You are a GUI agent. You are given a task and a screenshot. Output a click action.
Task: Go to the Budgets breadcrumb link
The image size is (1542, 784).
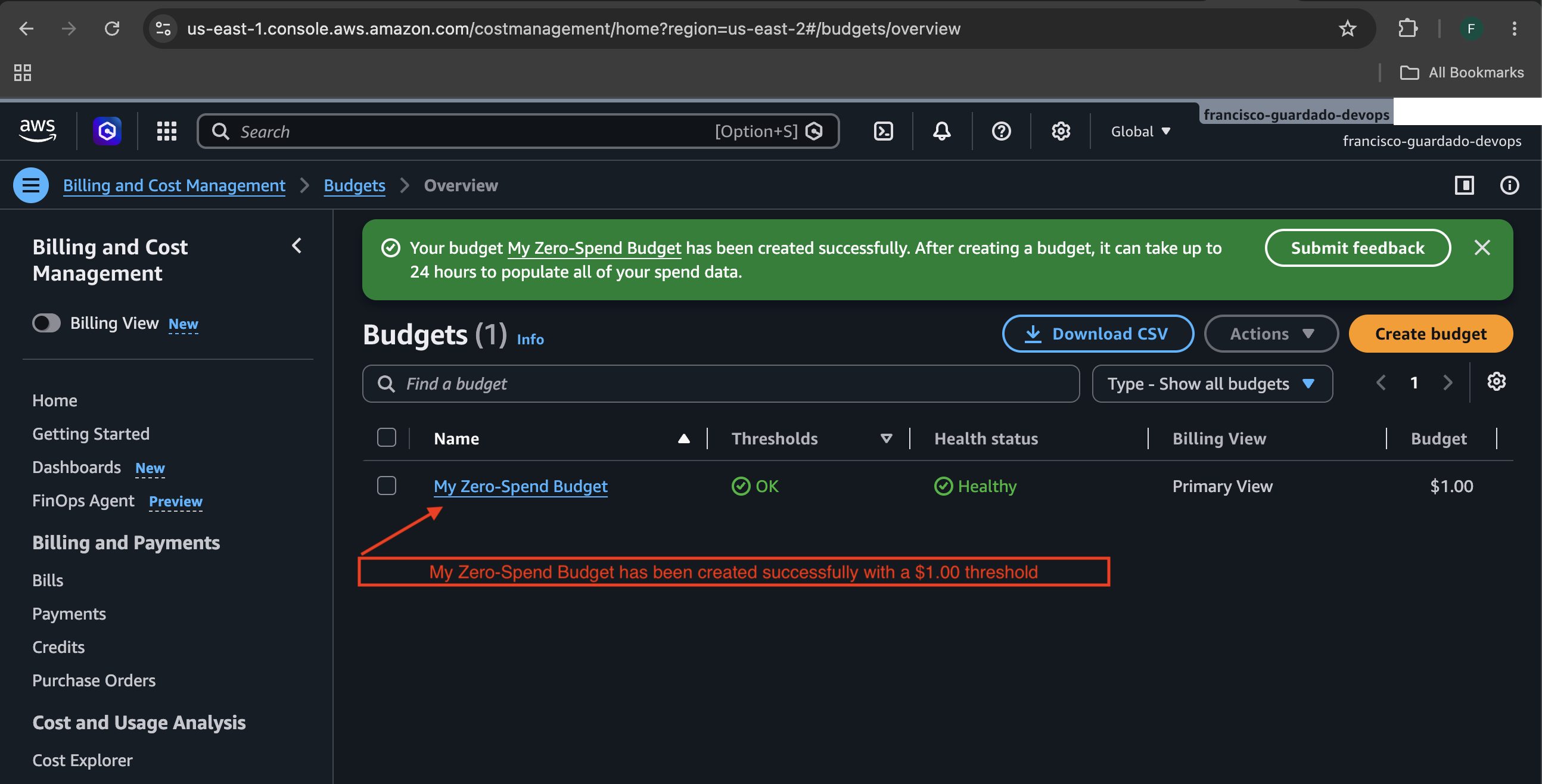point(355,185)
